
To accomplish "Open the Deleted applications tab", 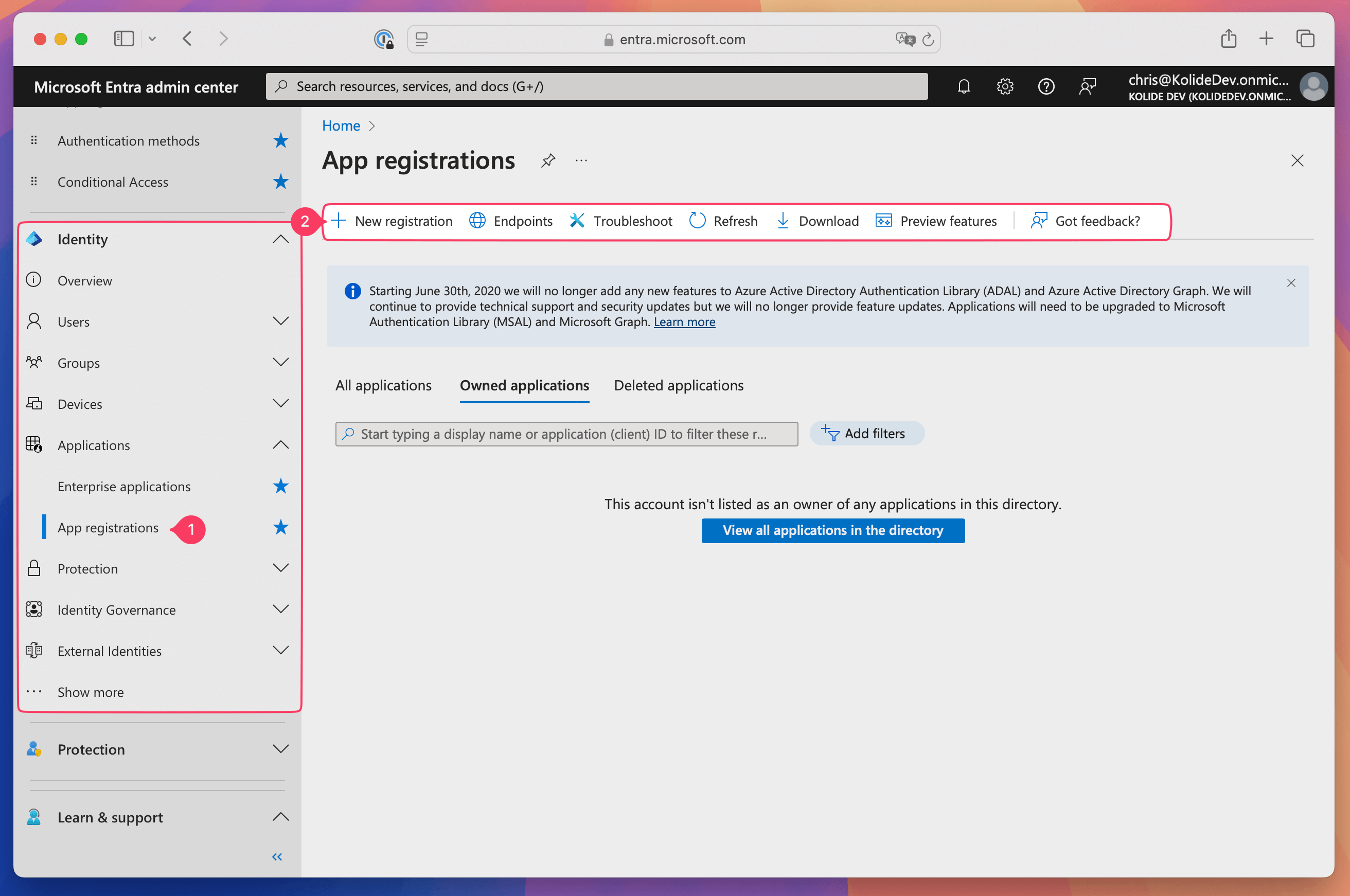I will [x=679, y=386].
